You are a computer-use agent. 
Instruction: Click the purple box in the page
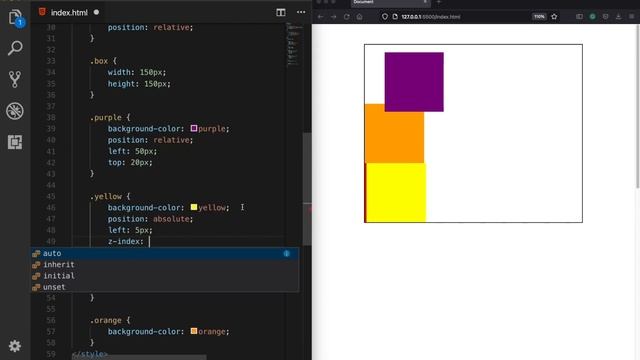click(x=414, y=82)
